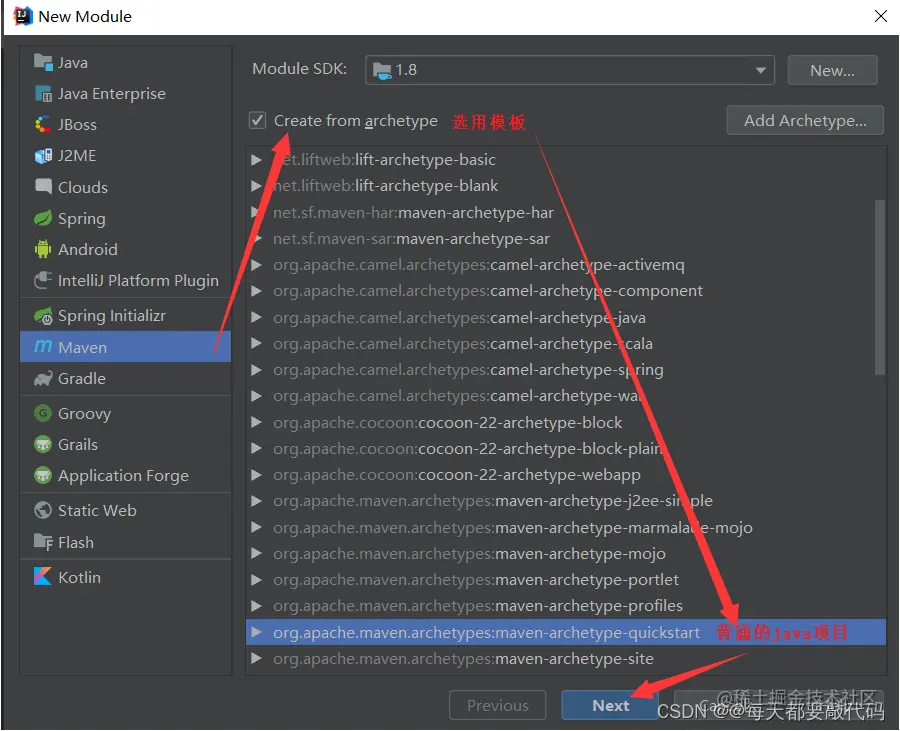Select the J2ME phone icon
Screen dimensions: 900x731
click(43, 155)
